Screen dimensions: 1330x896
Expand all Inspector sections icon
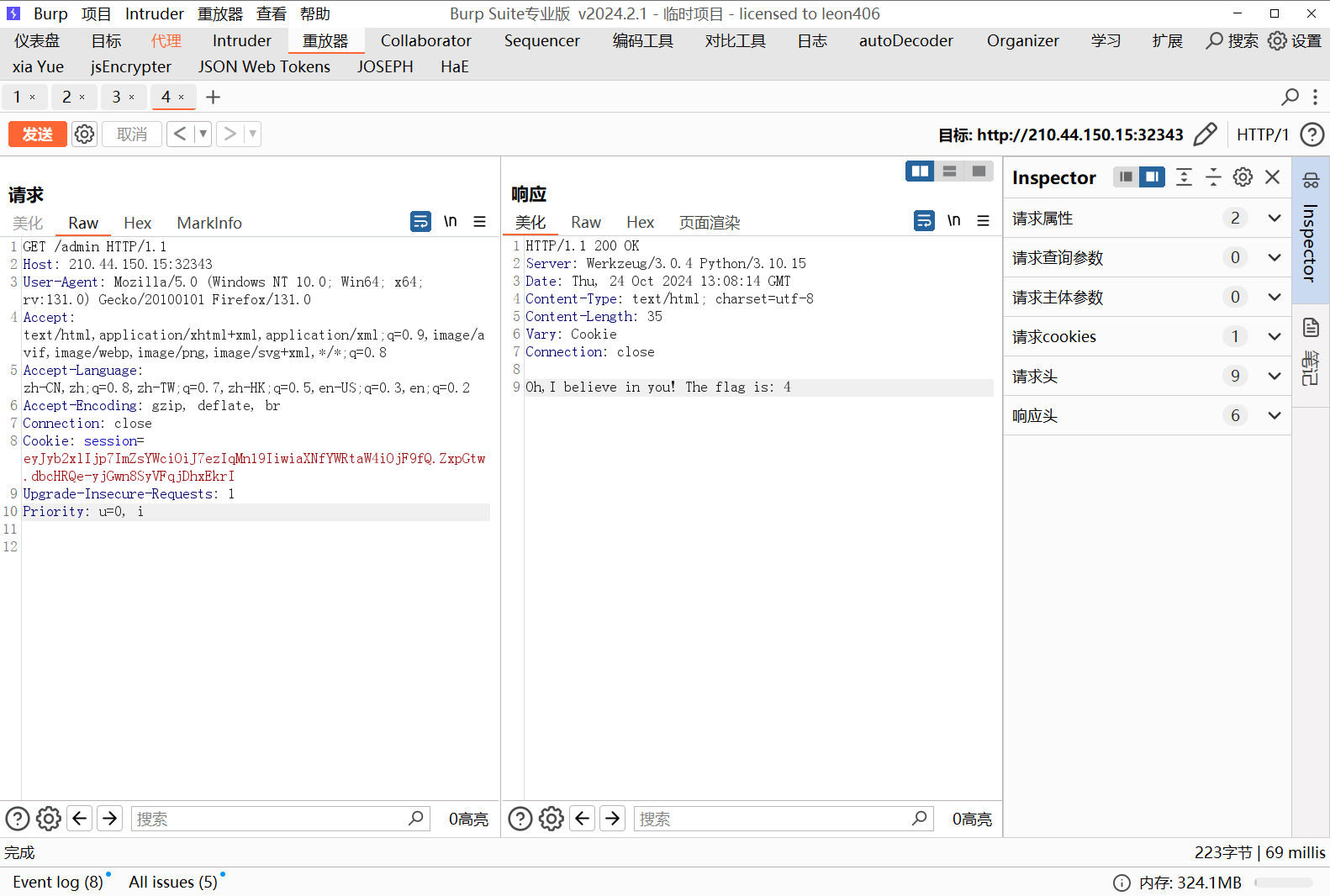tap(1184, 177)
